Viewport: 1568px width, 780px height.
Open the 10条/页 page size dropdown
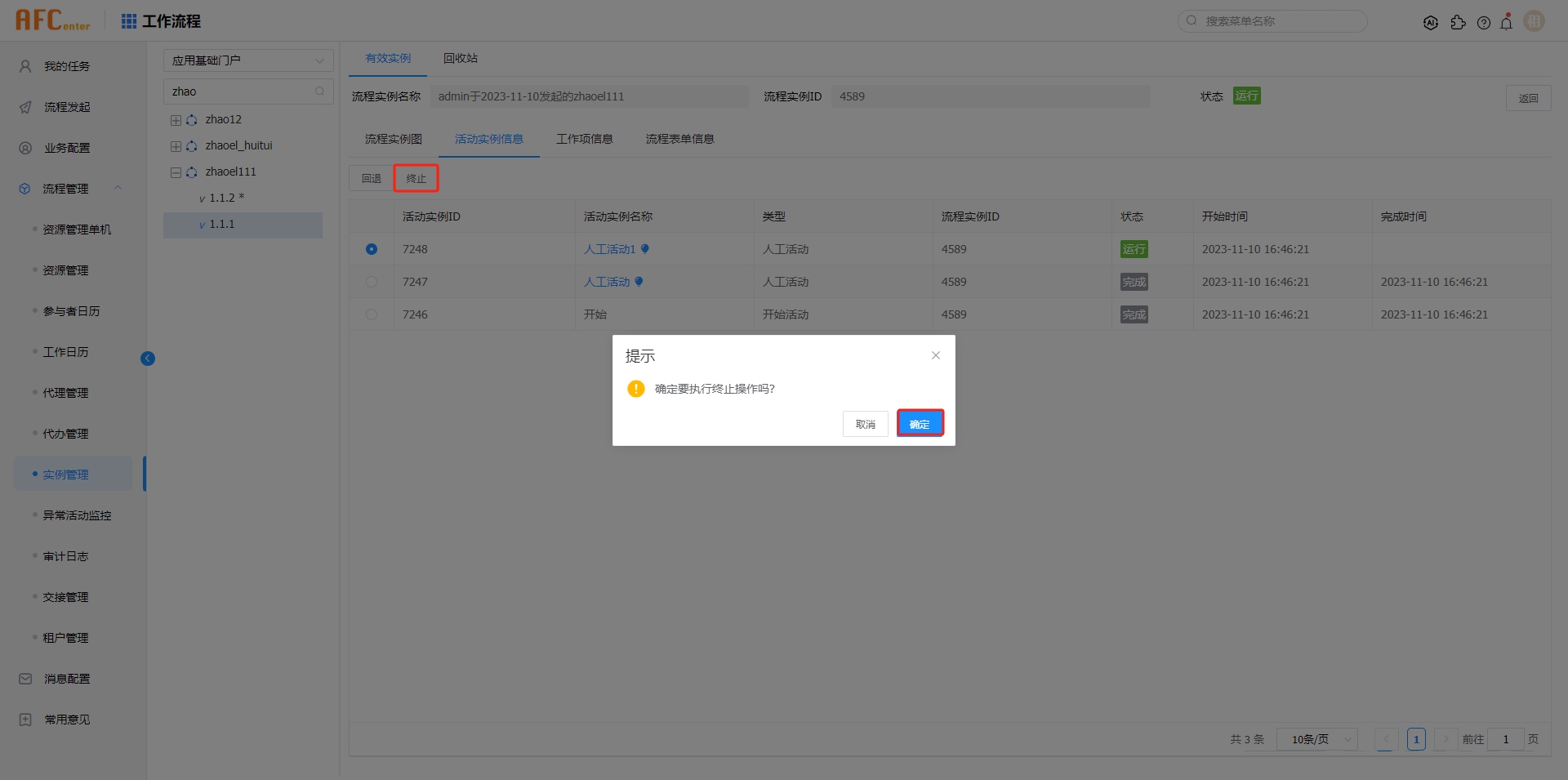[1316, 739]
